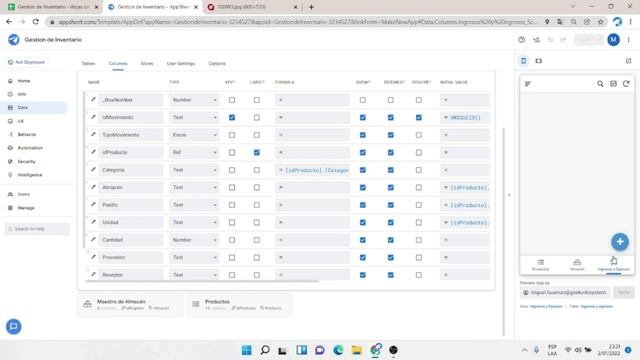This screenshot has height=360, width=640.
Task: Open Microsoft Edge from the taskbar
Action: pos(338,350)
